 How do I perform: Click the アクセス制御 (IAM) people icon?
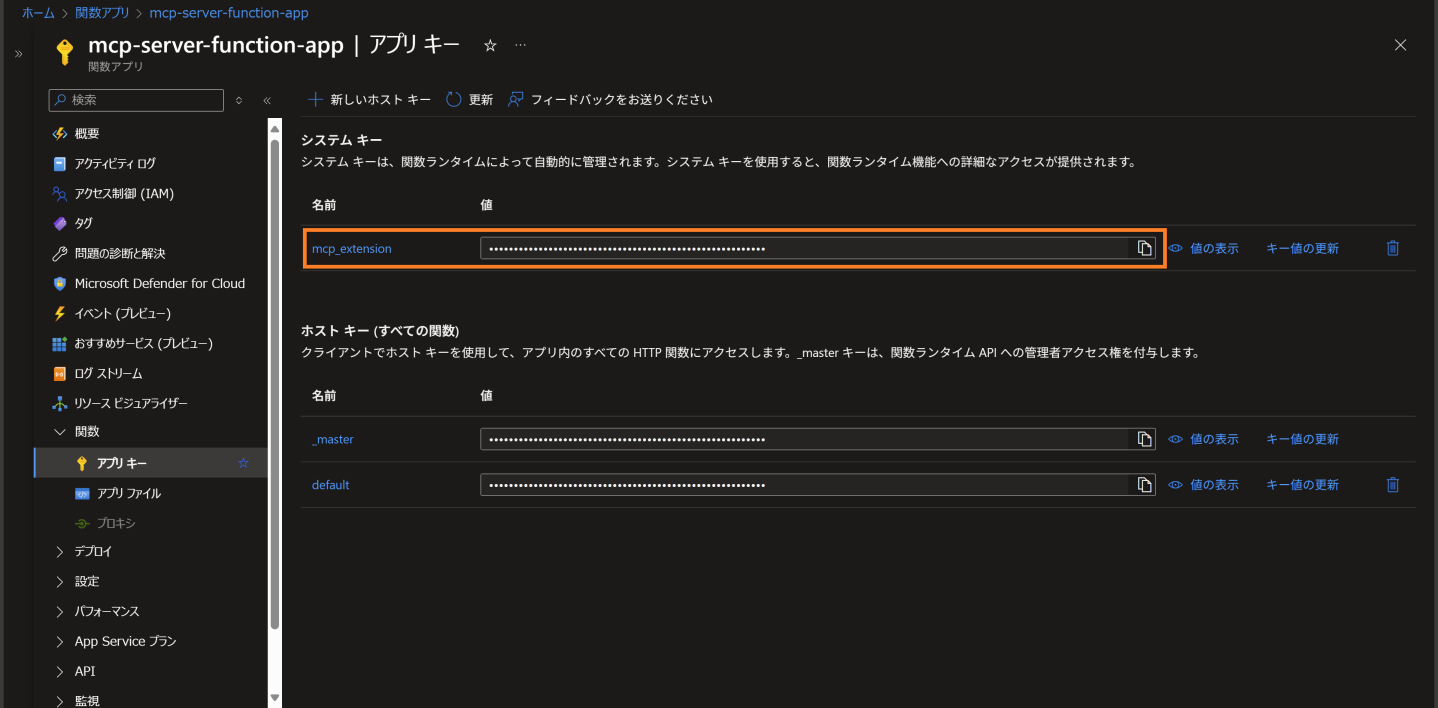(x=59, y=193)
